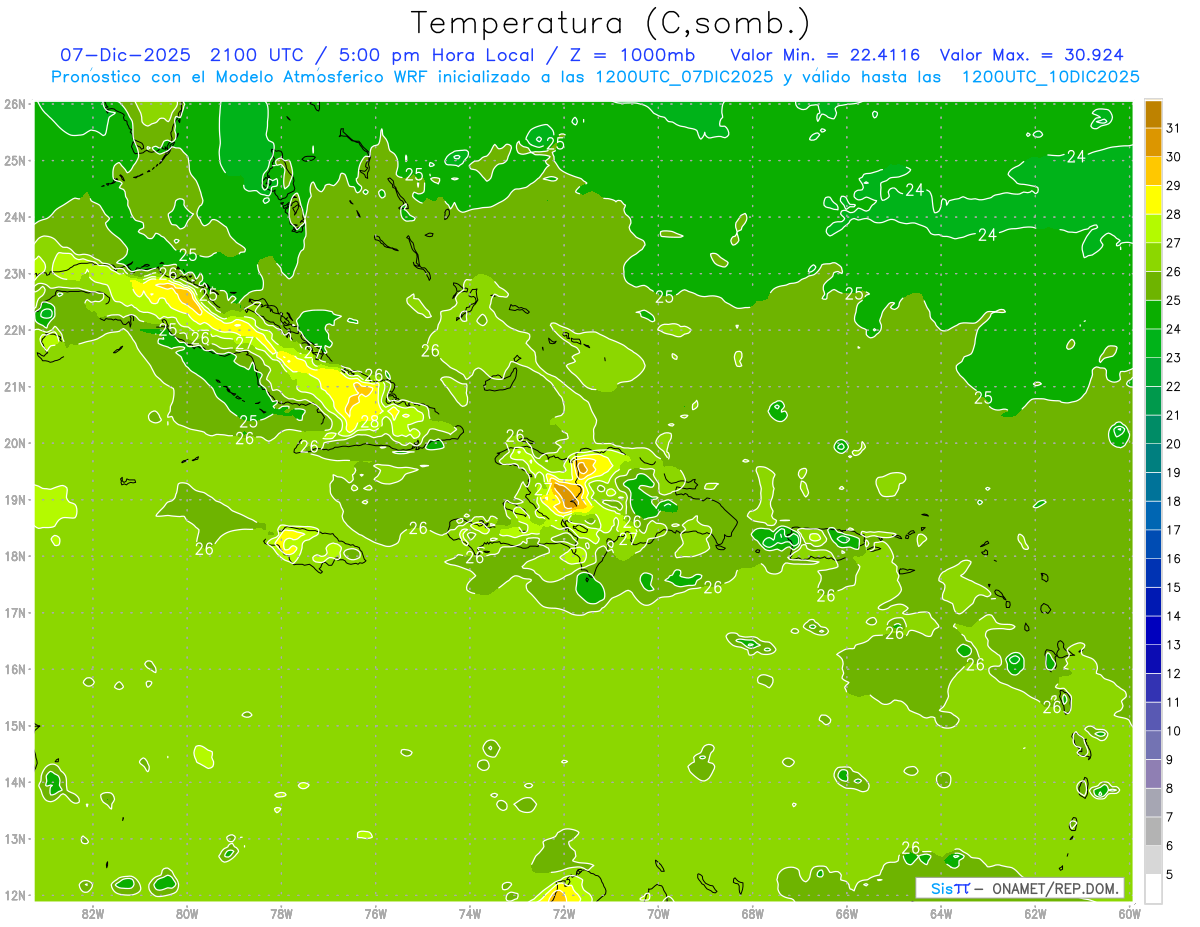Click latitude axis label '12N'

(x=15, y=895)
